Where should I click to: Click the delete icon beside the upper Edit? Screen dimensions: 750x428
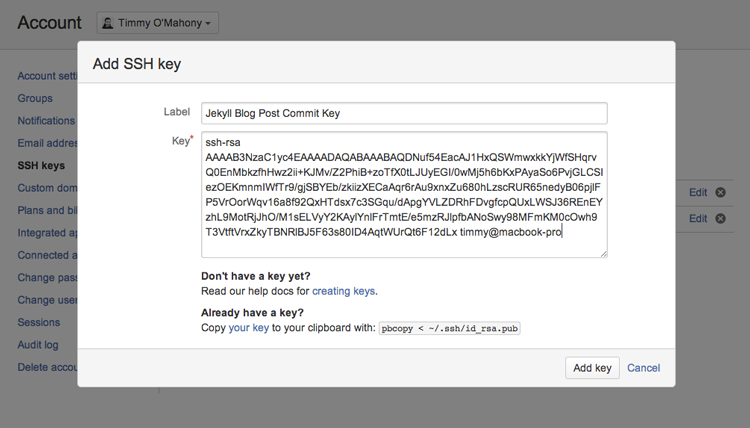click(x=720, y=192)
